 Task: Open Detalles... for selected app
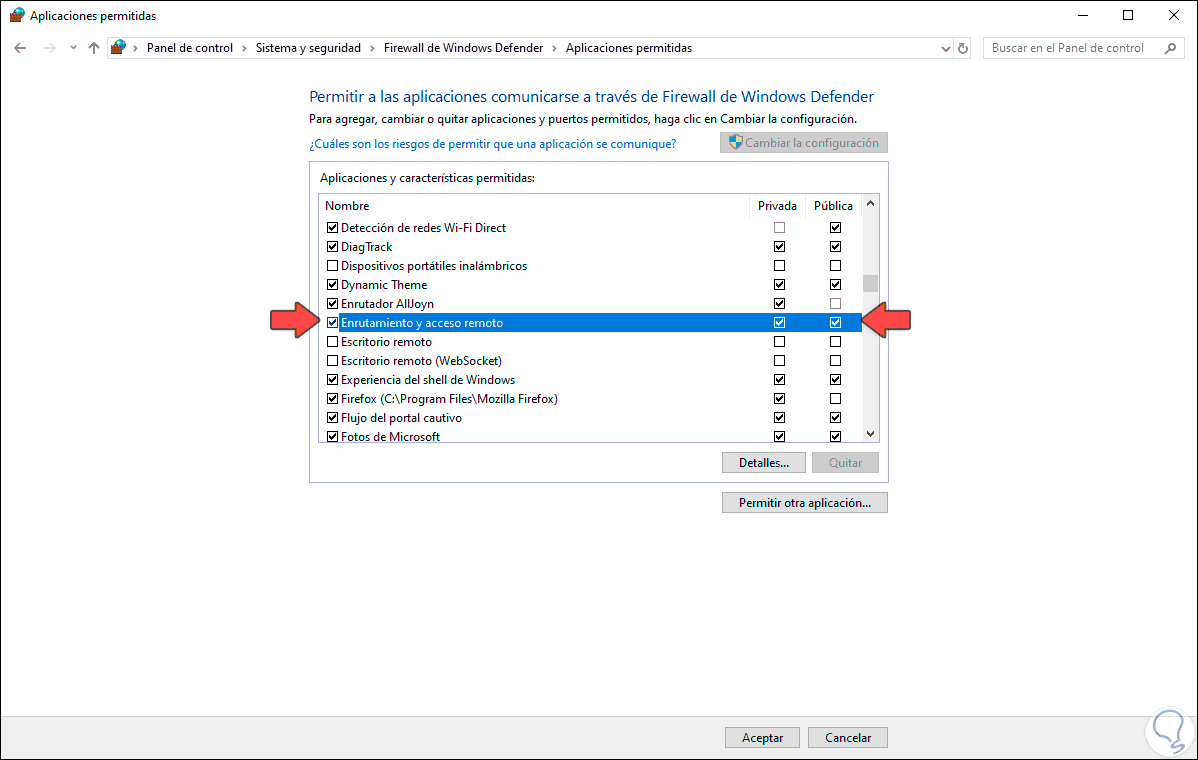pyautogui.click(x=763, y=463)
